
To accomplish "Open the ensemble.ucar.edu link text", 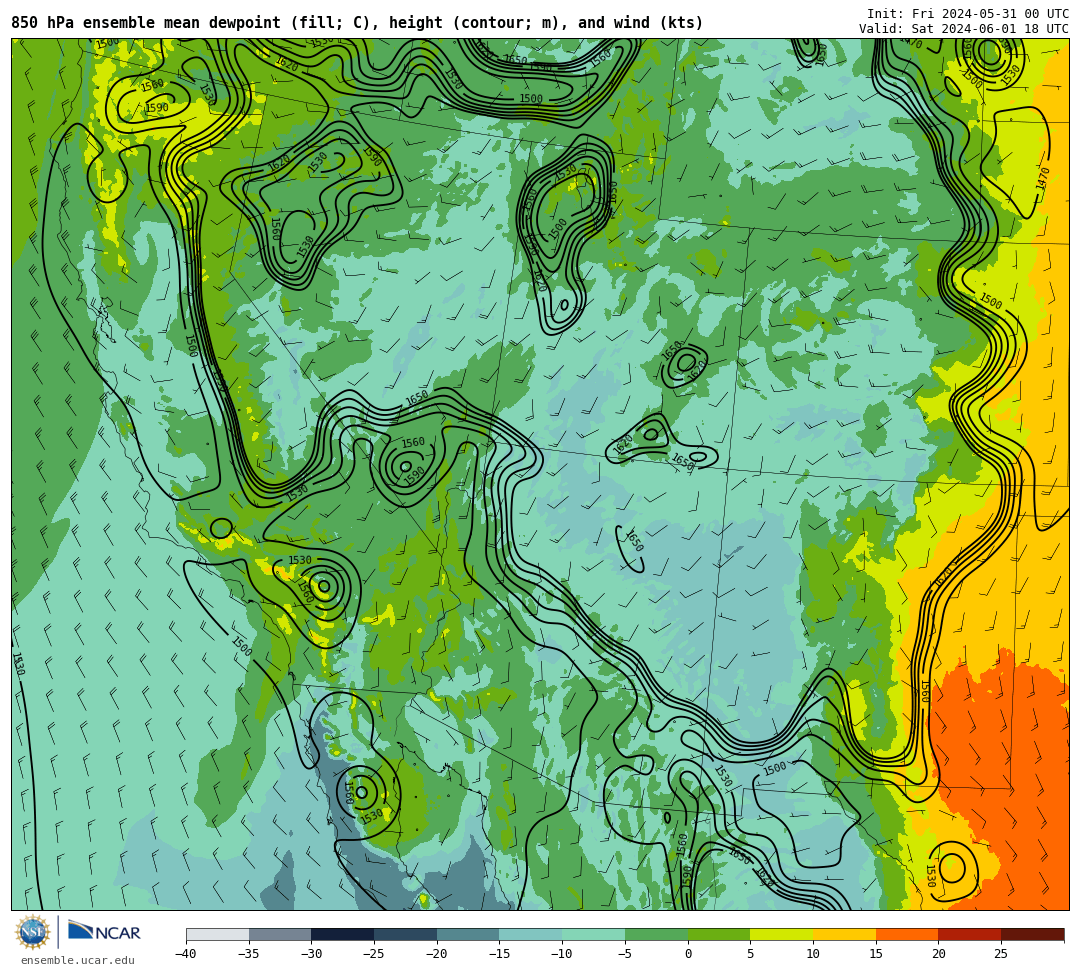I will (x=78, y=961).
